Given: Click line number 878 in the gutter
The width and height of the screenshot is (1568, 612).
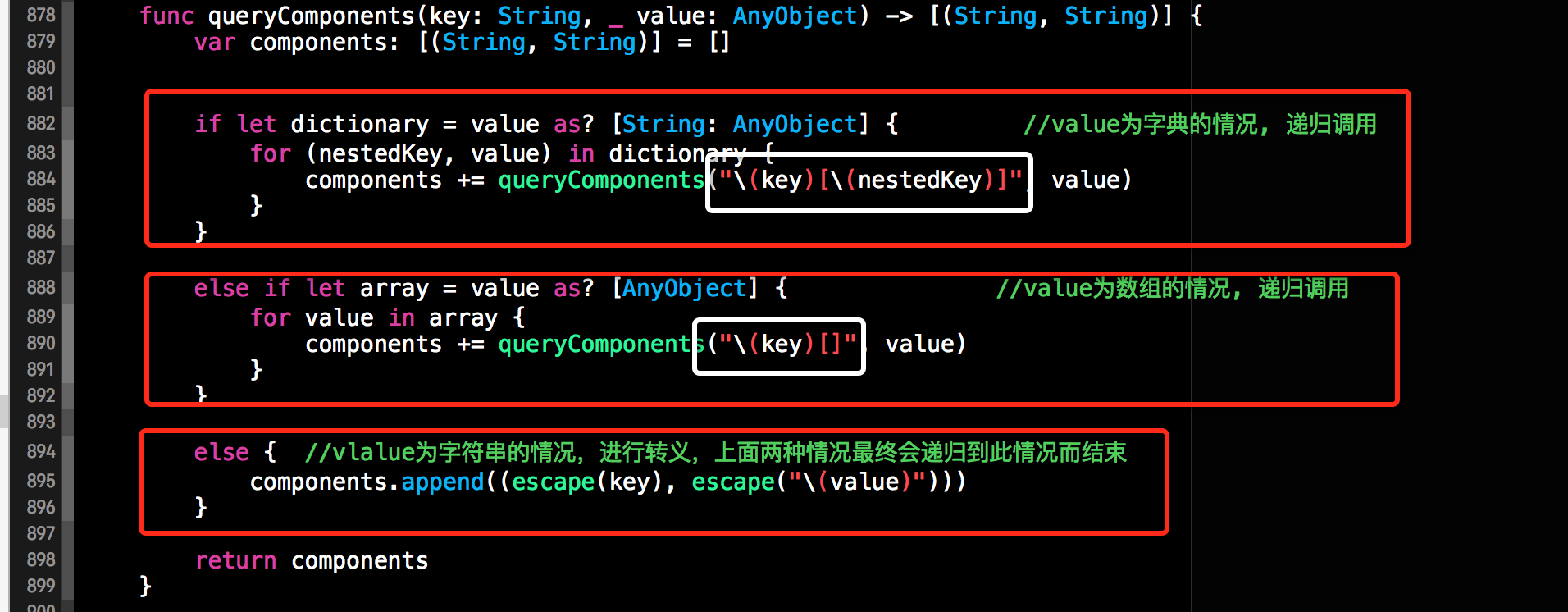Looking at the screenshot, I should pos(40,16).
